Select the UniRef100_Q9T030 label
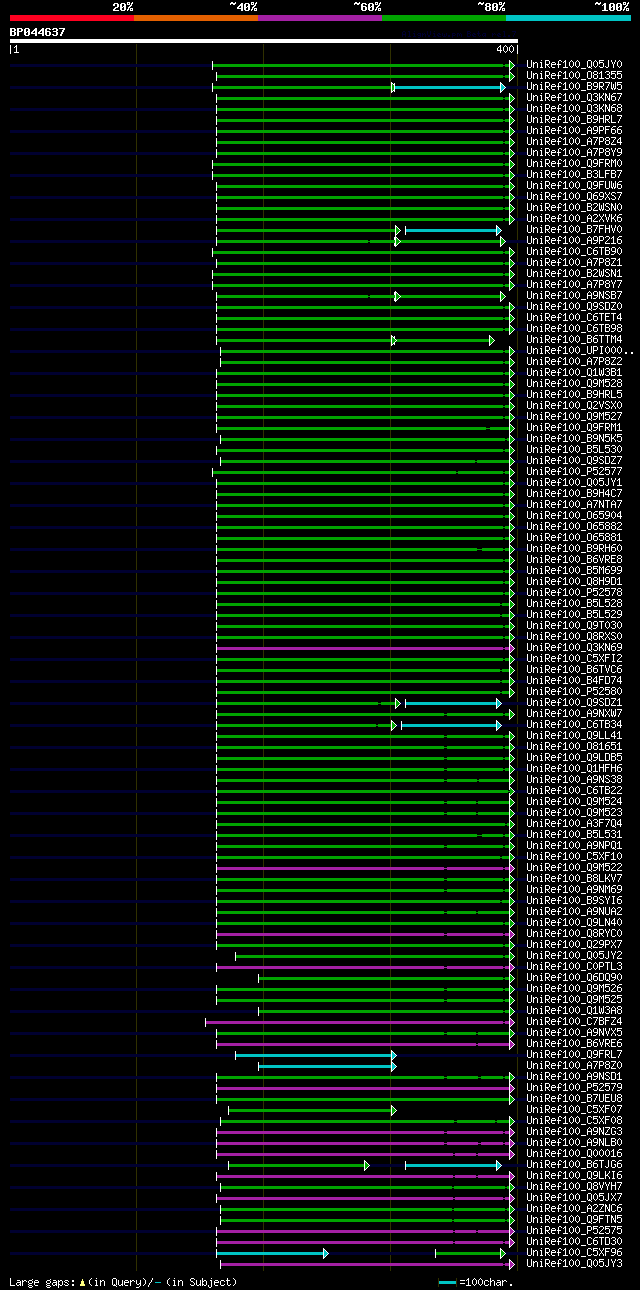Screen dimensions: 640x1290 coord(574,625)
